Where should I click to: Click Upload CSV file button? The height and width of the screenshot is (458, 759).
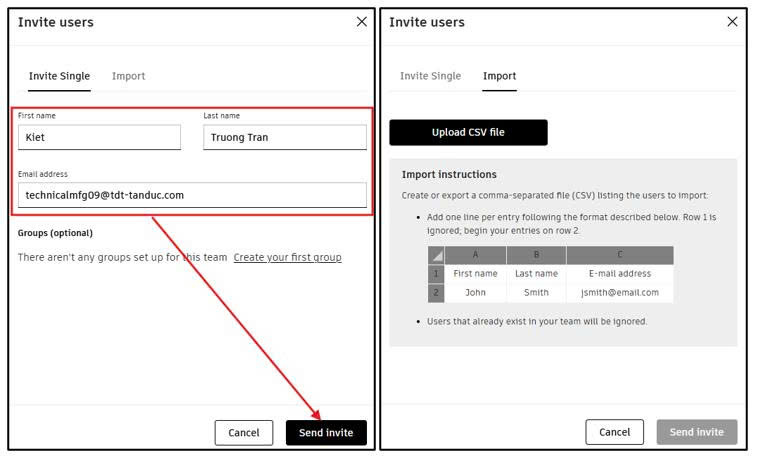(468, 133)
